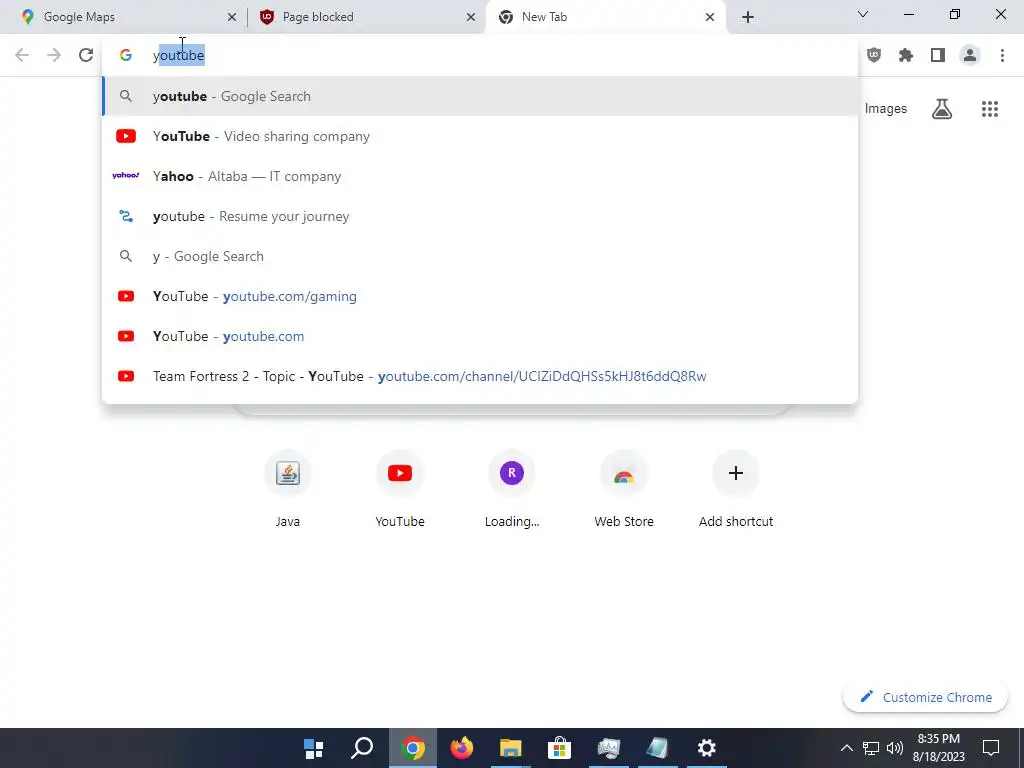The width and height of the screenshot is (1024, 768).
Task: Open the Java shortcut tile
Action: (287, 488)
